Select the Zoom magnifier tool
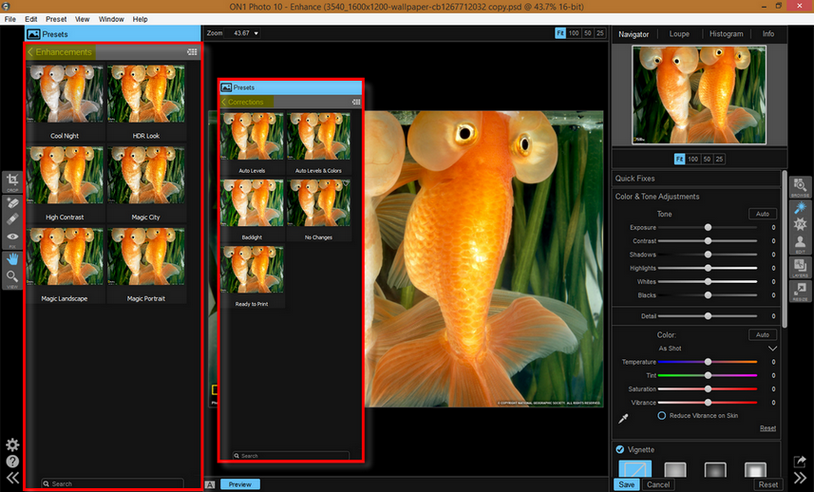The width and height of the screenshot is (814, 492). point(12,278)
